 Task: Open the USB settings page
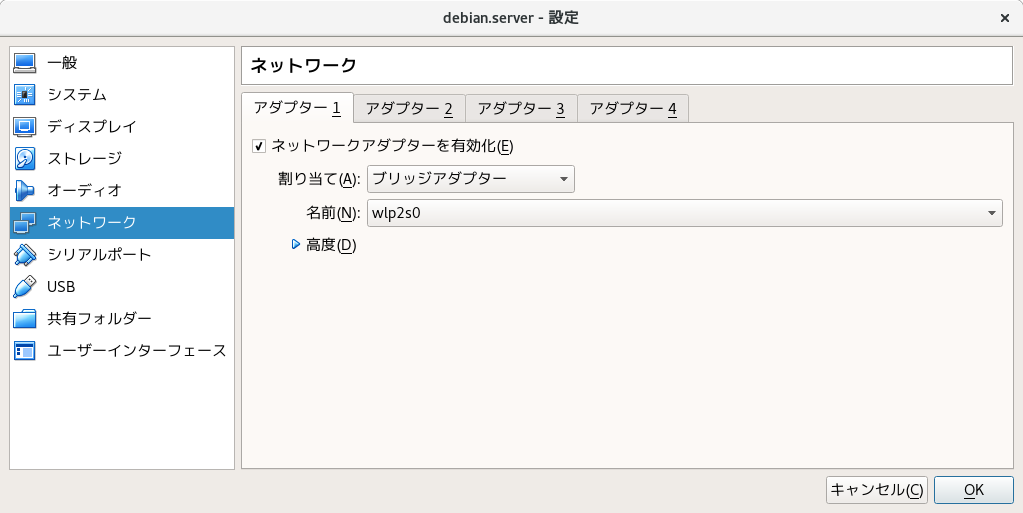point(122,287)
